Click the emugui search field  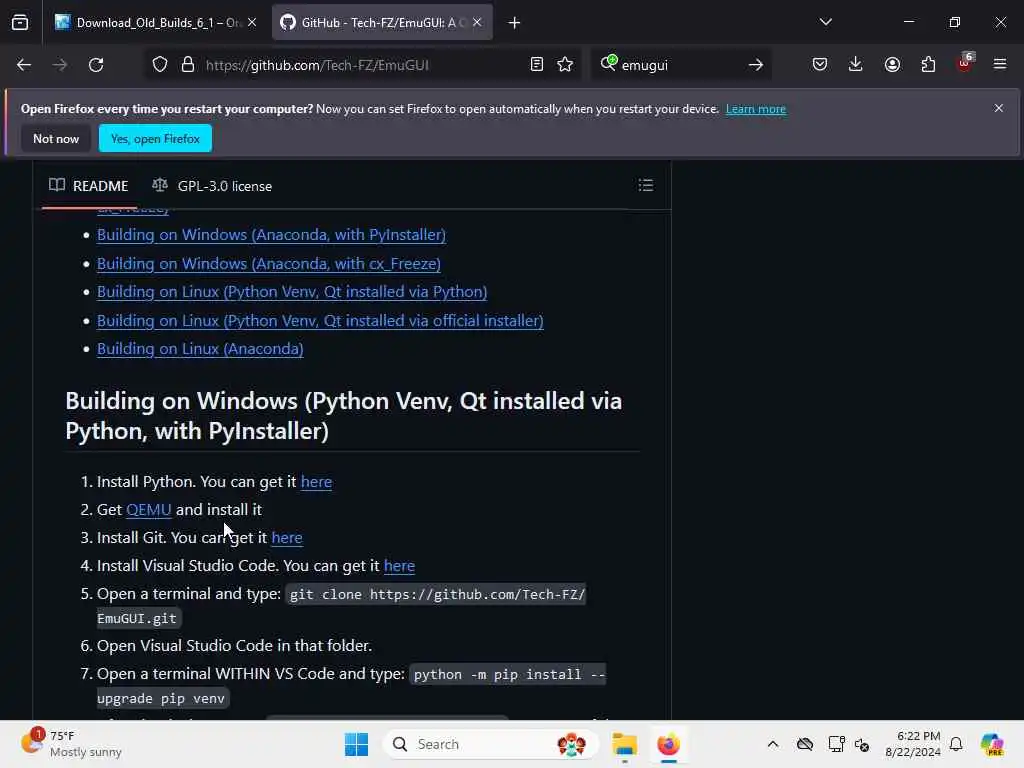click(679, 65)
